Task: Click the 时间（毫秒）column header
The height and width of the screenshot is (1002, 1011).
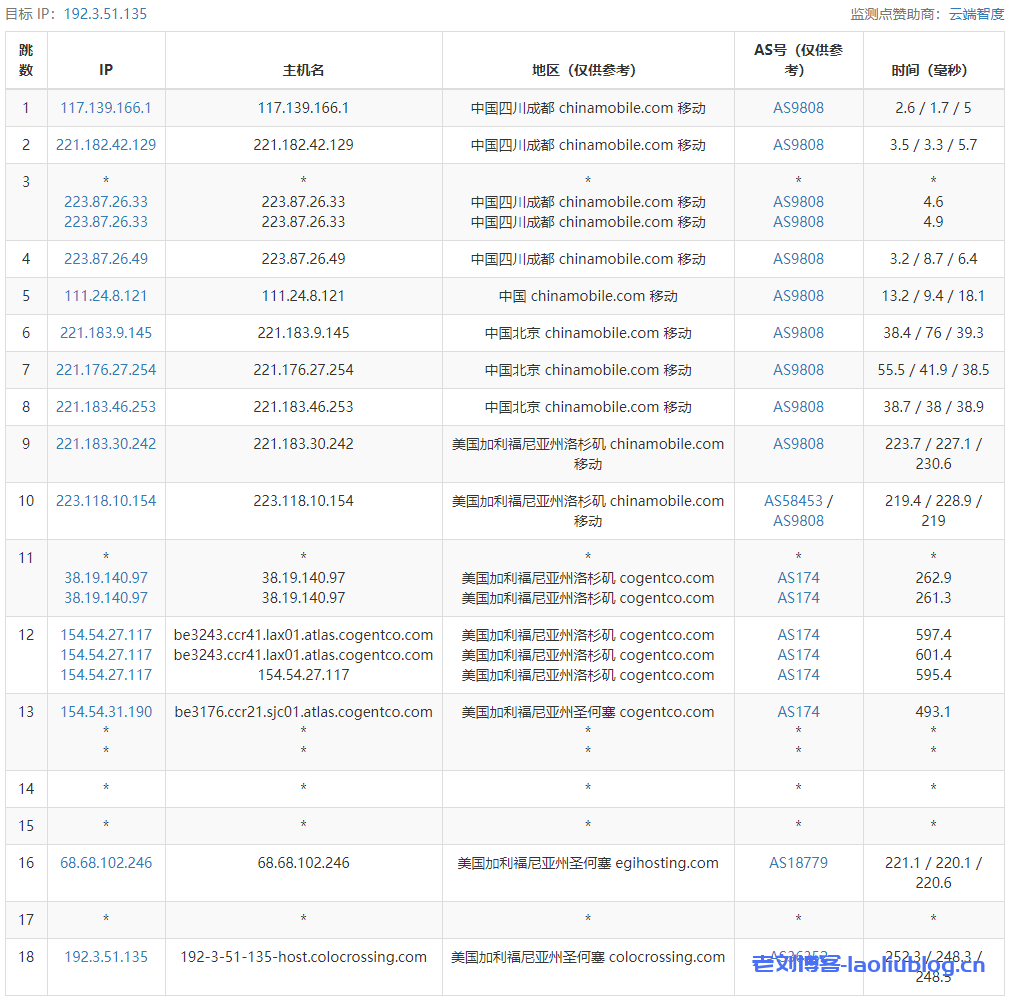Action: 933,70
